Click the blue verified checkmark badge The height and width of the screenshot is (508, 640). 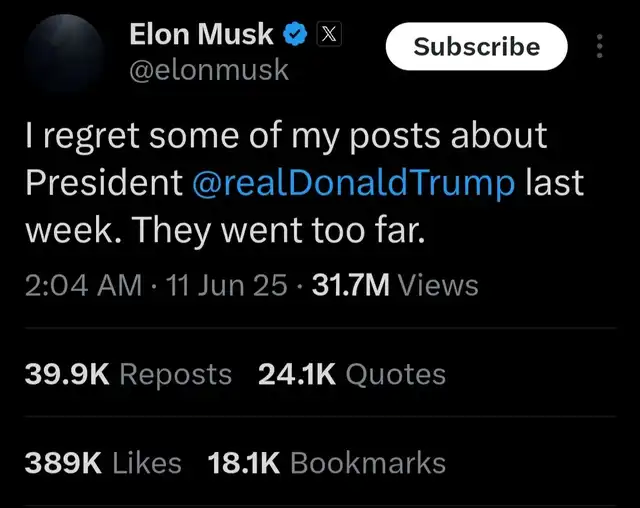pyautogui.click(x=294, y=35)
